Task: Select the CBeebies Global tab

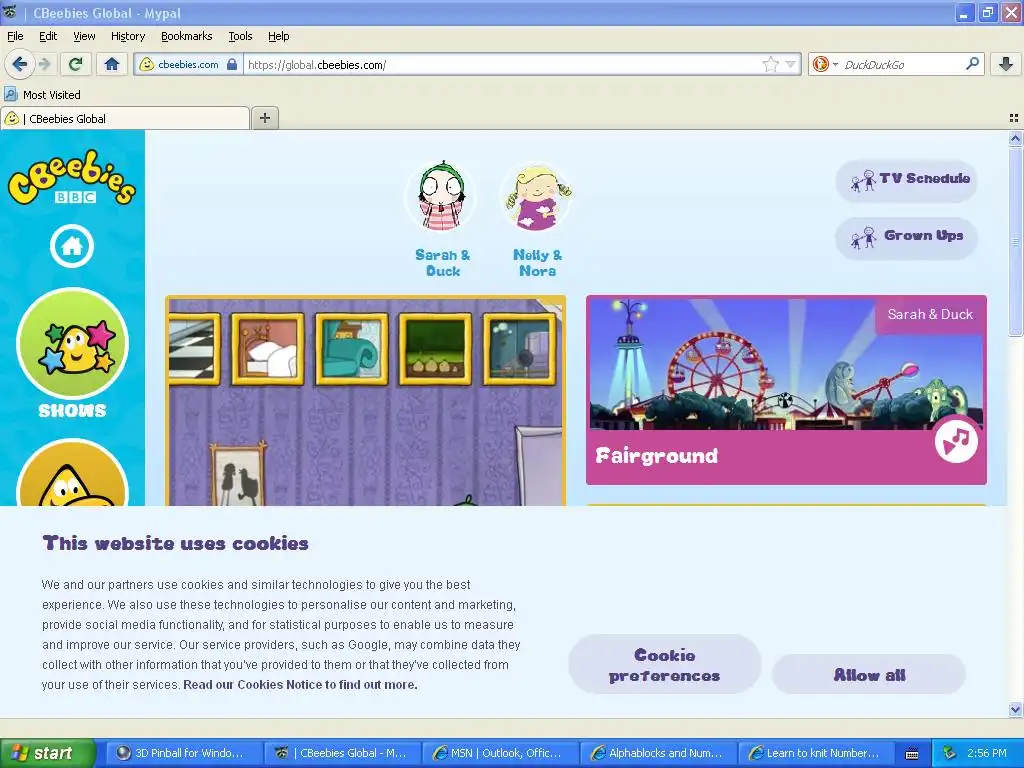Action: [125, 118]
